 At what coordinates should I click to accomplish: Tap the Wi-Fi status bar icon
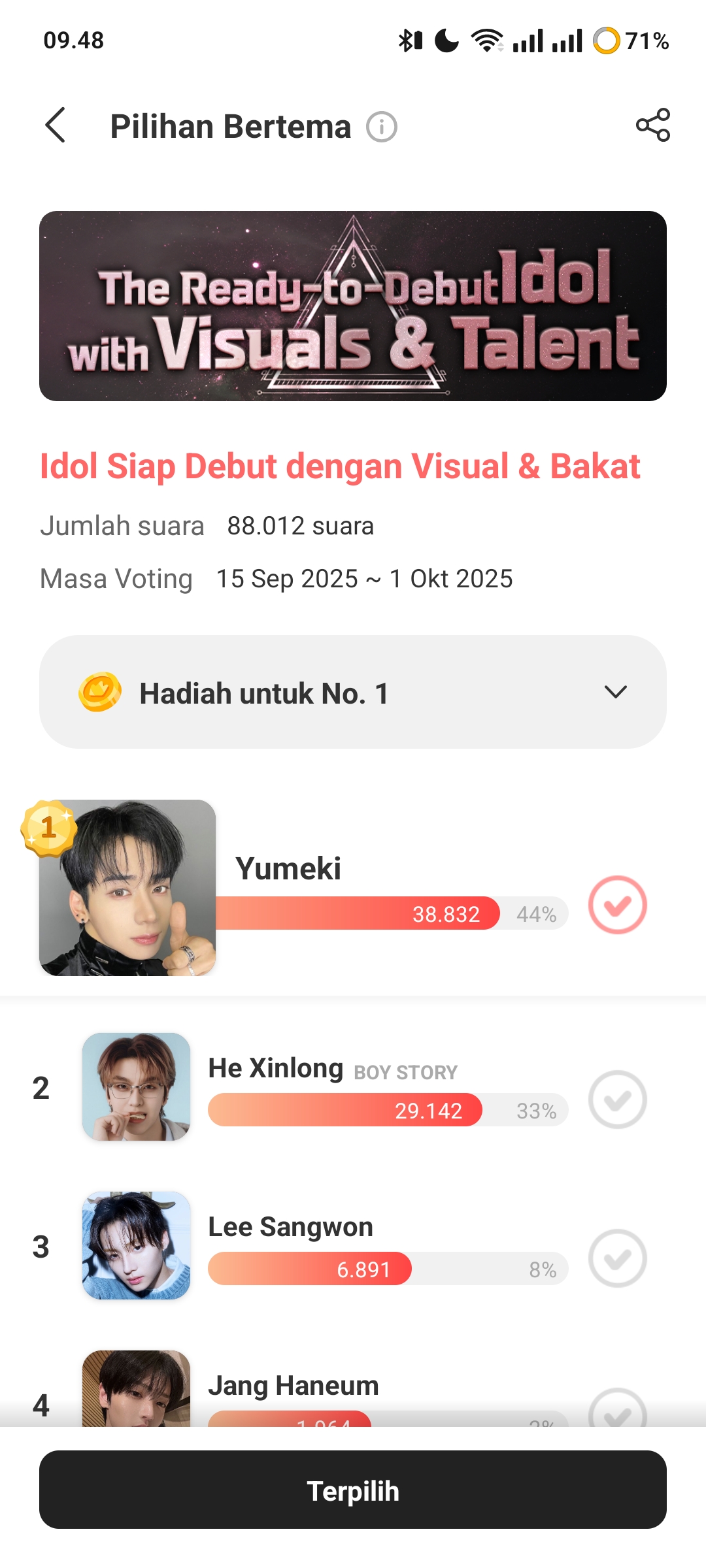click(487, 41)
